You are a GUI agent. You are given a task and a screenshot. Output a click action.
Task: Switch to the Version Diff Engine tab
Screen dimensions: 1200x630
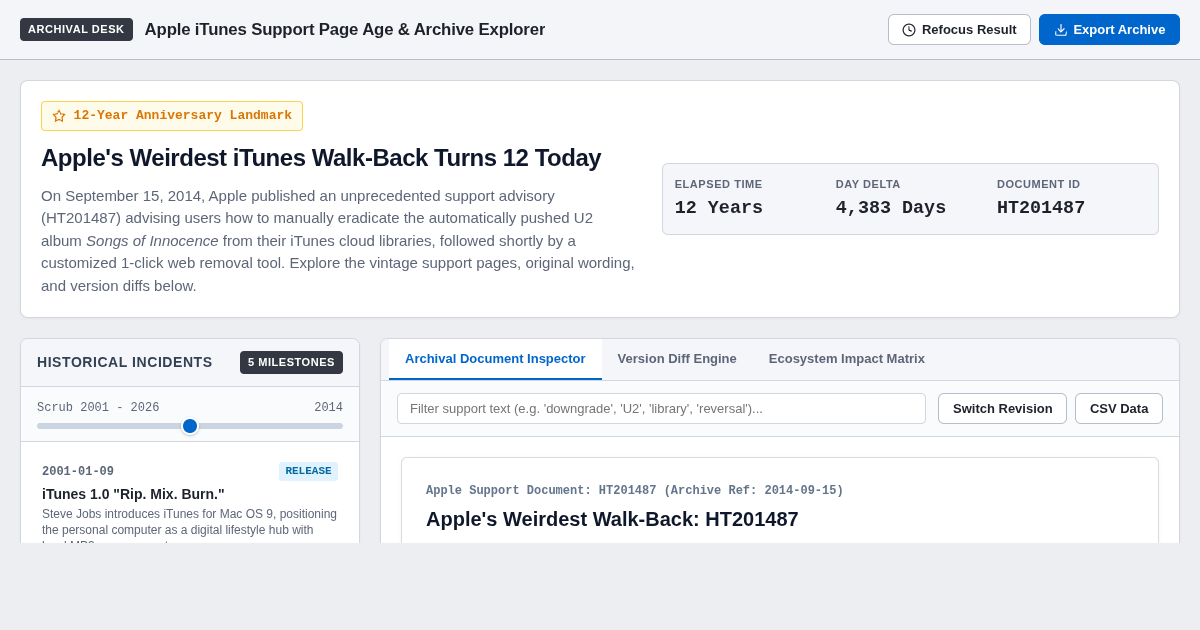tap(677, 359)
